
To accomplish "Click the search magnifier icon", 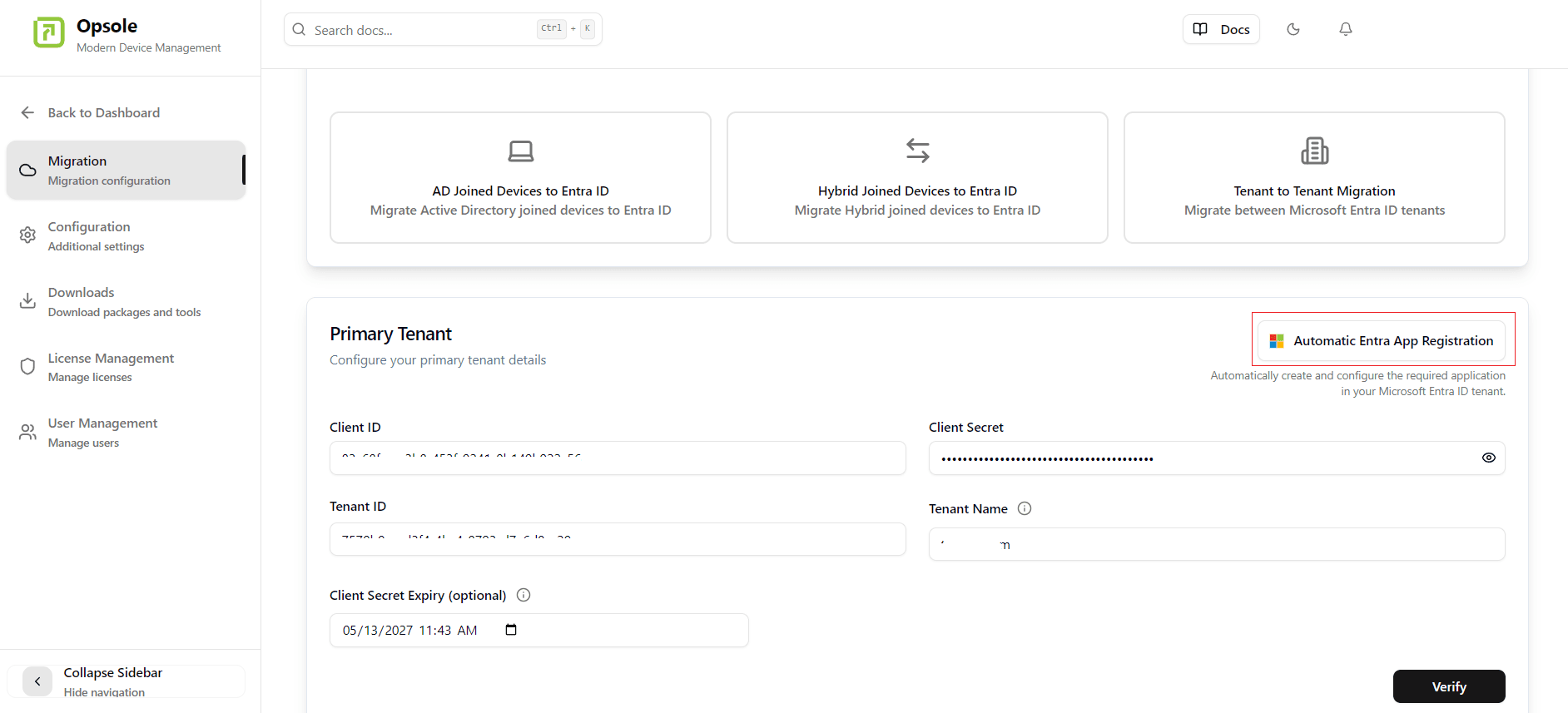I will pyautogui.click(x=299, y=30).
